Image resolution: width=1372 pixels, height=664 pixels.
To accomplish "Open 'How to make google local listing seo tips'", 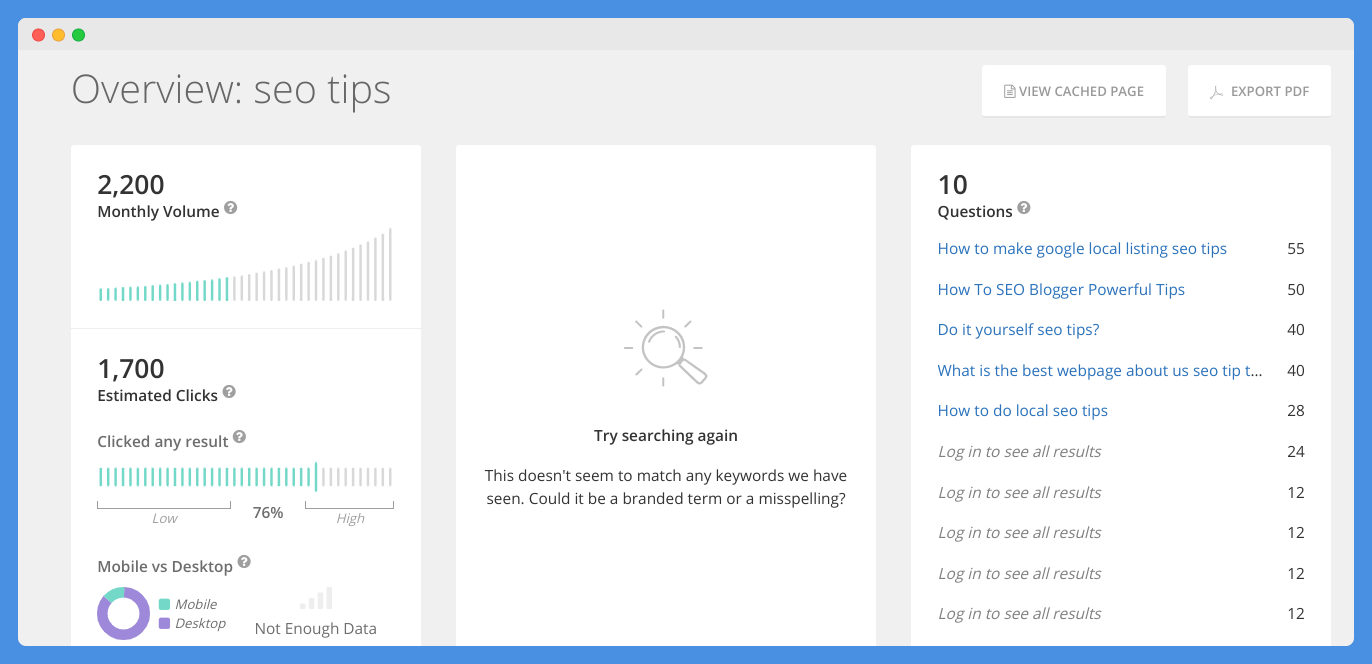I will (1082, 249).
